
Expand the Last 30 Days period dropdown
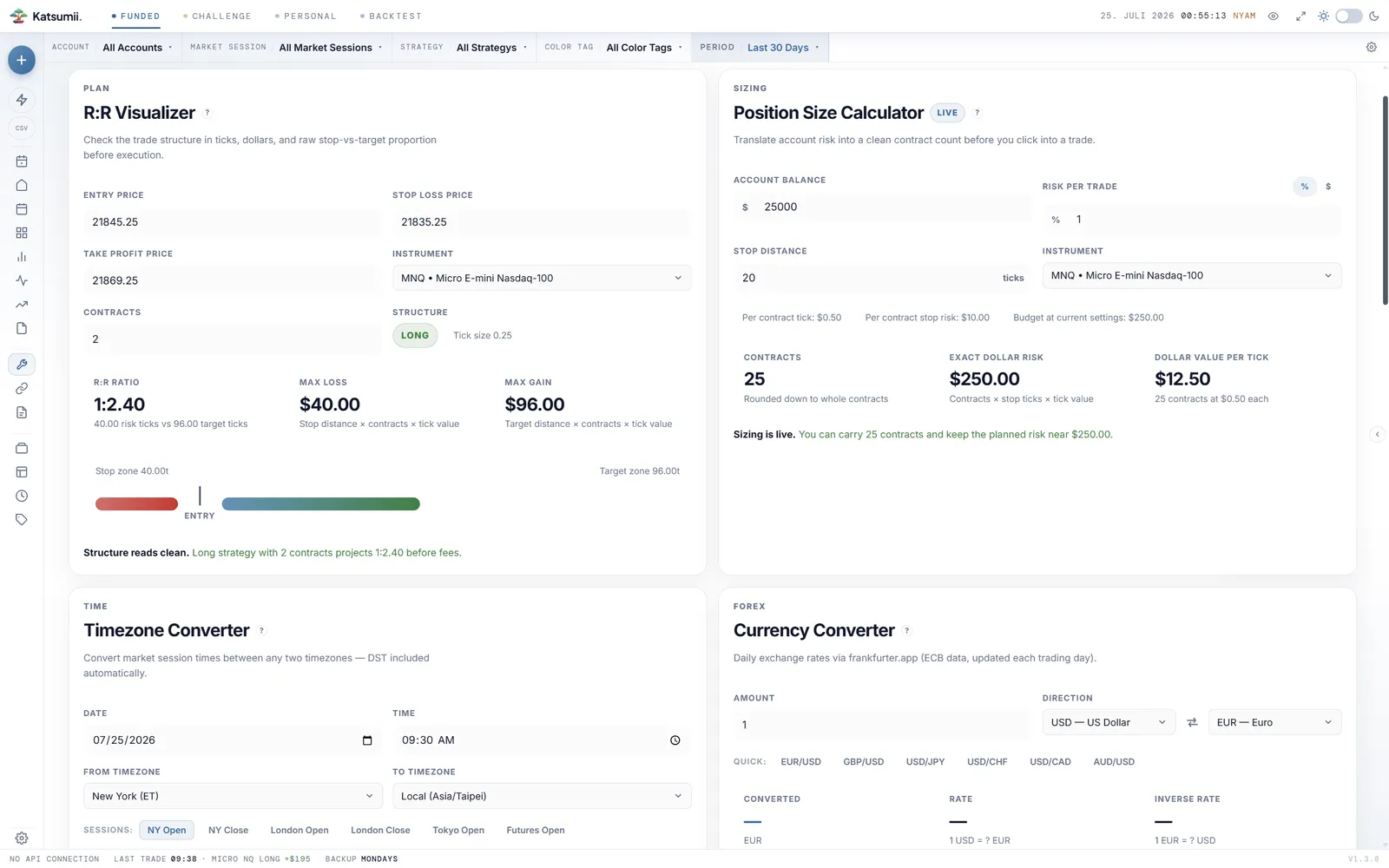(783, 47)
